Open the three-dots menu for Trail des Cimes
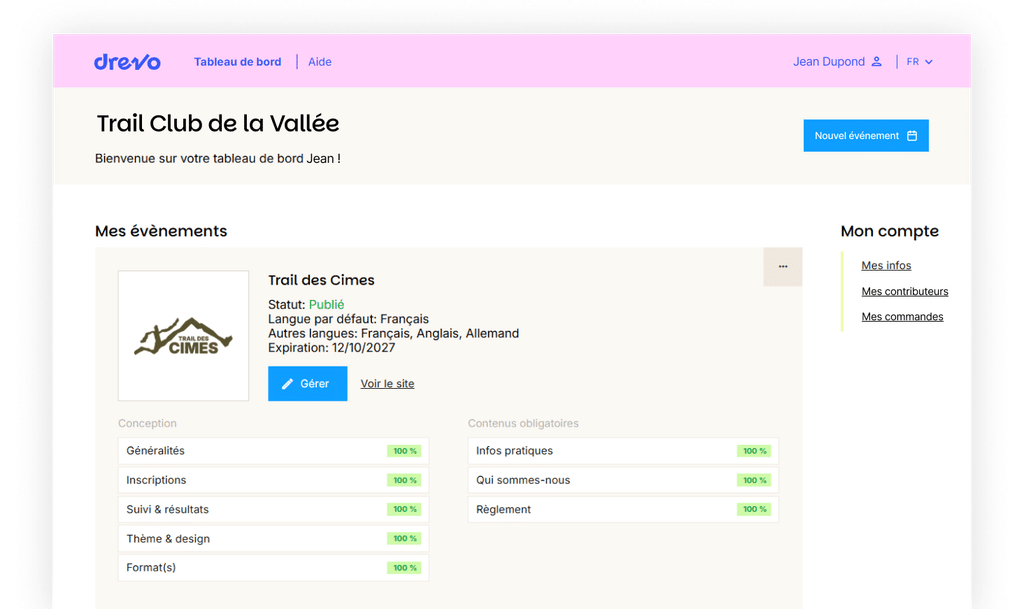Screen dimensions: 1024x609 (x=782, y=266)
